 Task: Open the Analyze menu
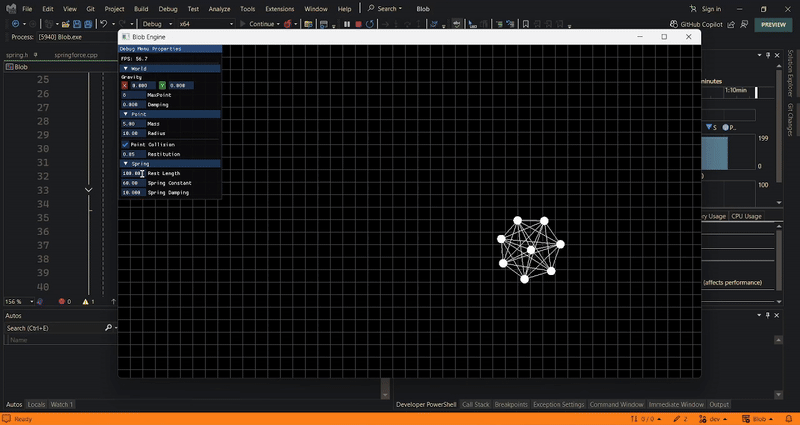[x=219, y=9]
